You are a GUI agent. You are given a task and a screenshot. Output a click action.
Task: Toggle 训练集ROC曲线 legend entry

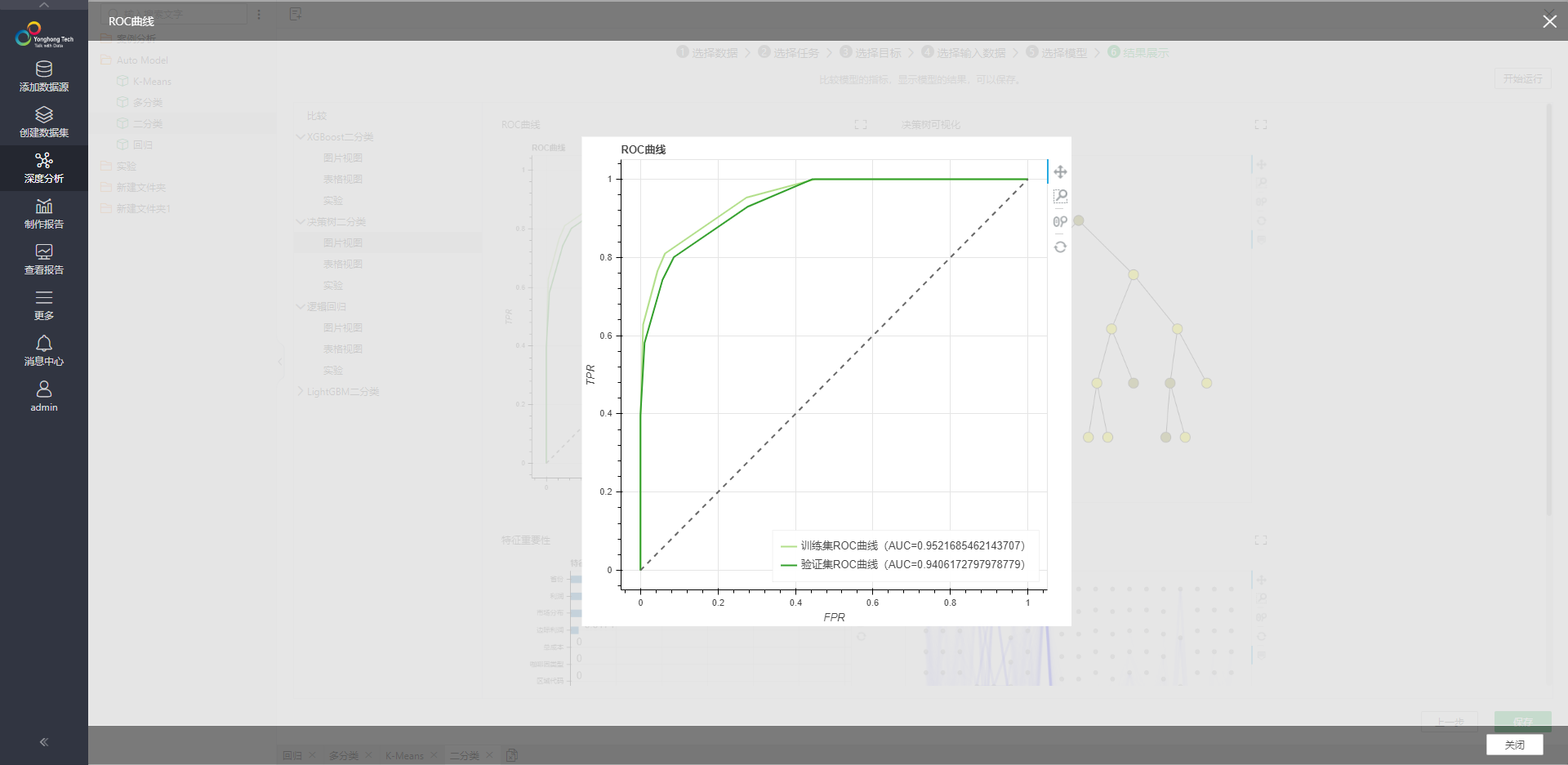(x=902, y=545)
